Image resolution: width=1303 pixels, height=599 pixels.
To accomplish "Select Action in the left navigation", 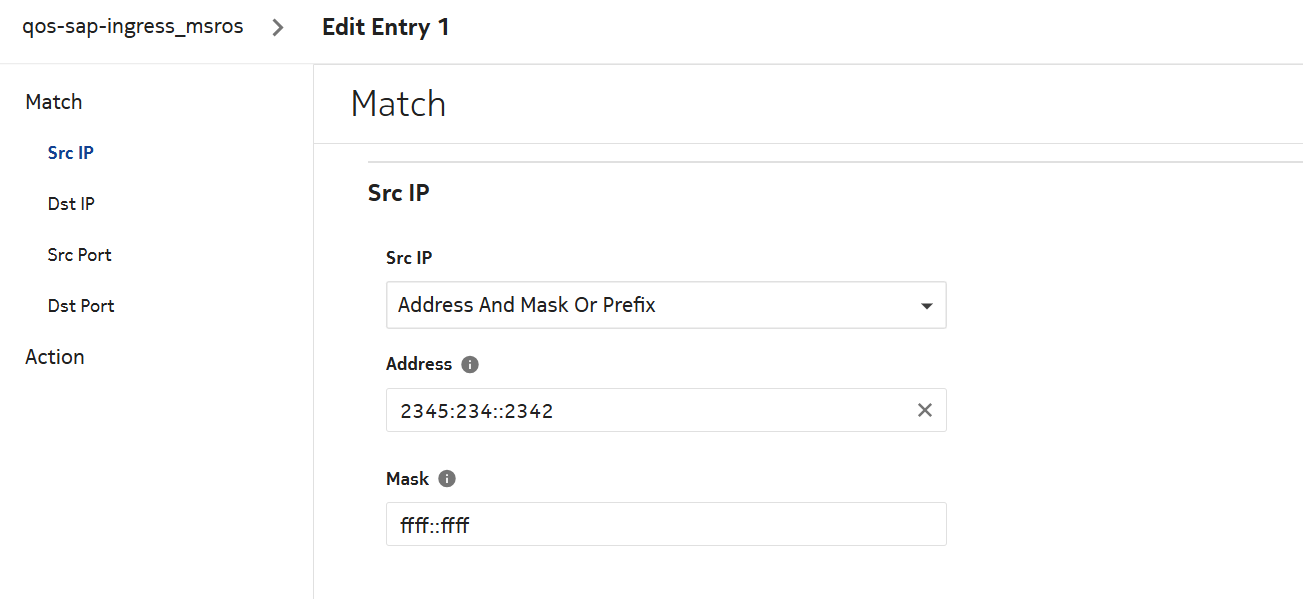I will [x=55, y=357].
